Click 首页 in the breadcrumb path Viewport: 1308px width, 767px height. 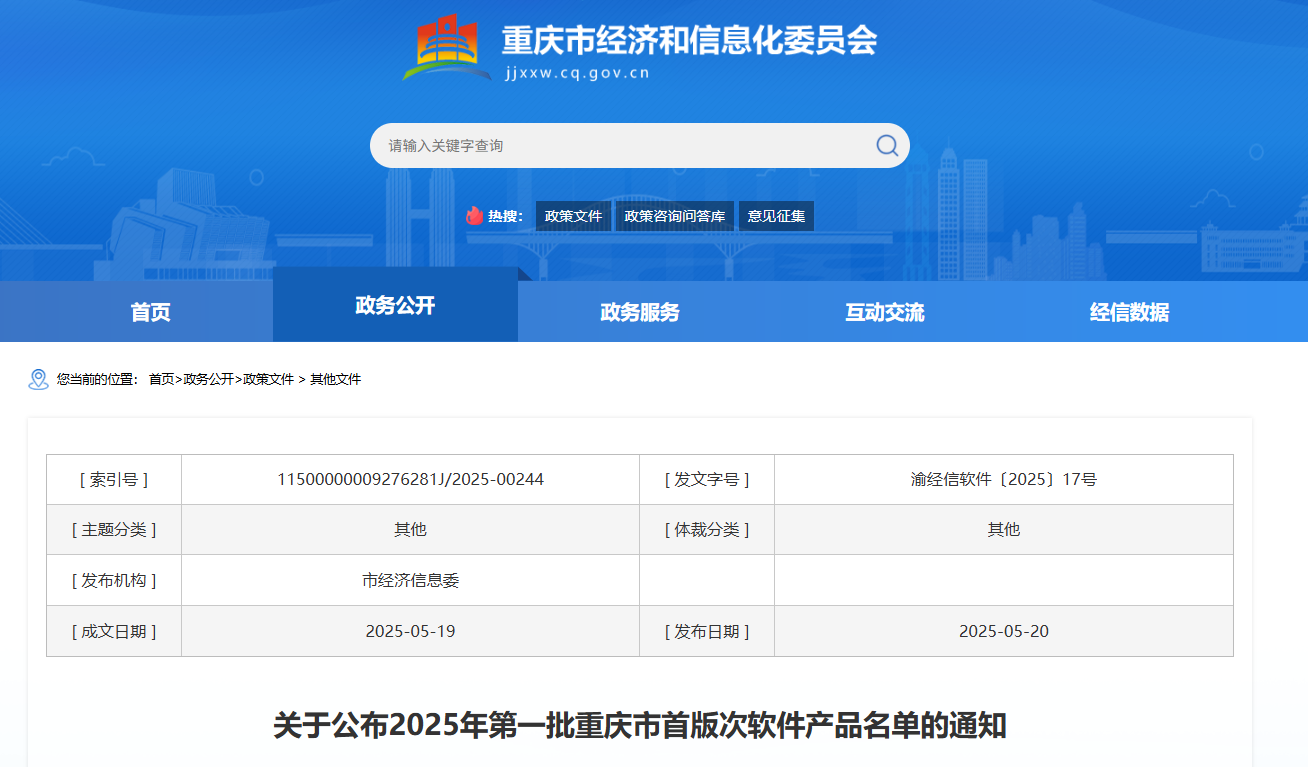[x=161, y=380]
